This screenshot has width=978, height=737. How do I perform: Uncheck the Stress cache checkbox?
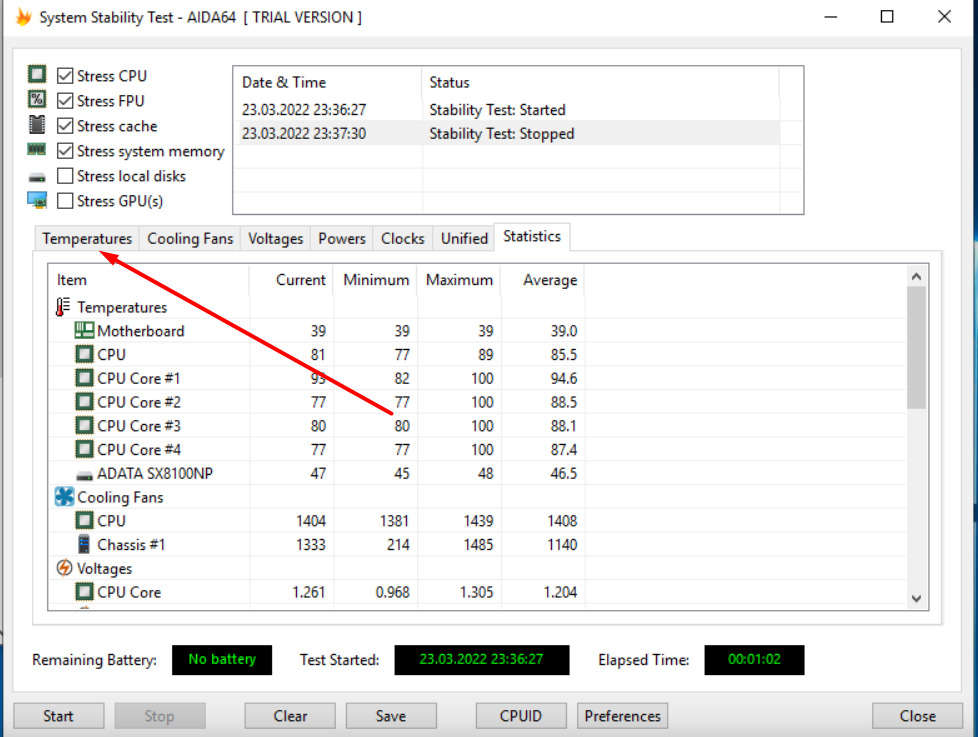pos(65,125)
